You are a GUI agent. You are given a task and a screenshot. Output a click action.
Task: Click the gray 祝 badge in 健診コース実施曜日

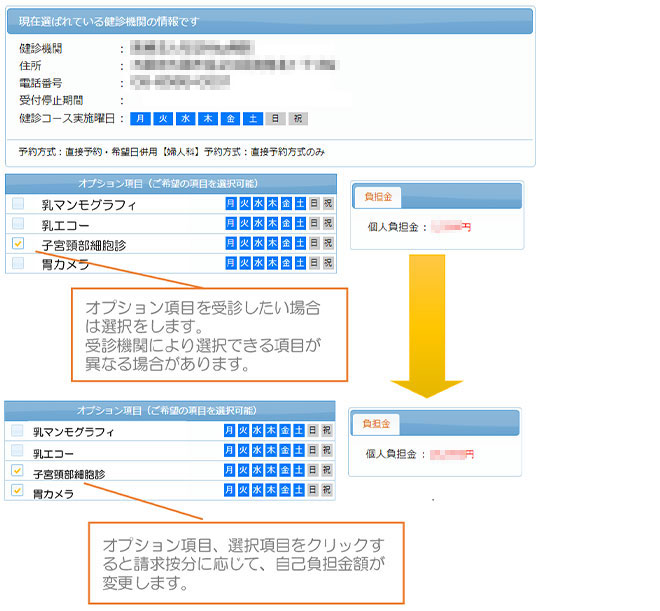pyautogui.click(x=298, y=119)
